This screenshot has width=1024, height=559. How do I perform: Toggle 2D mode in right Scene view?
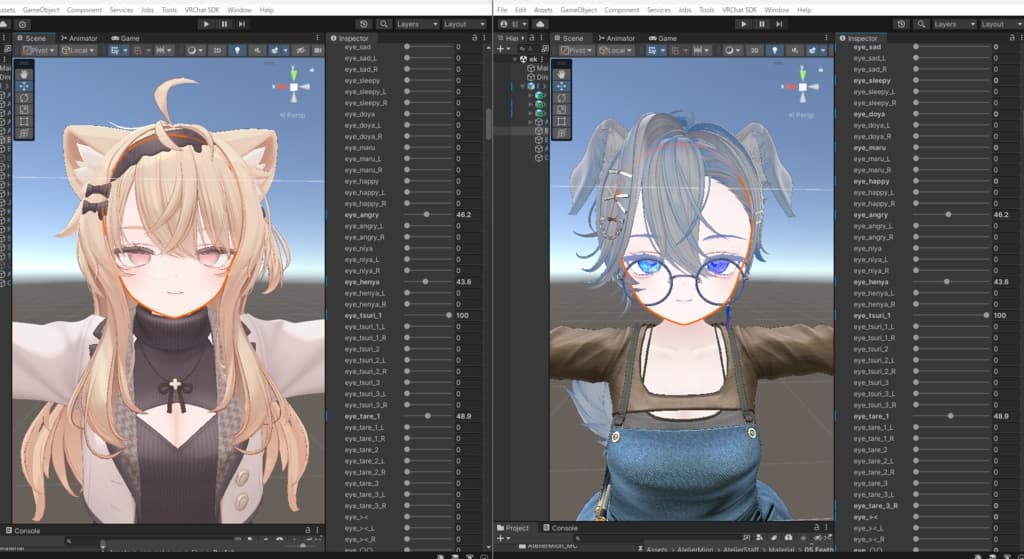pyautogui.click(x=754, y=50)
